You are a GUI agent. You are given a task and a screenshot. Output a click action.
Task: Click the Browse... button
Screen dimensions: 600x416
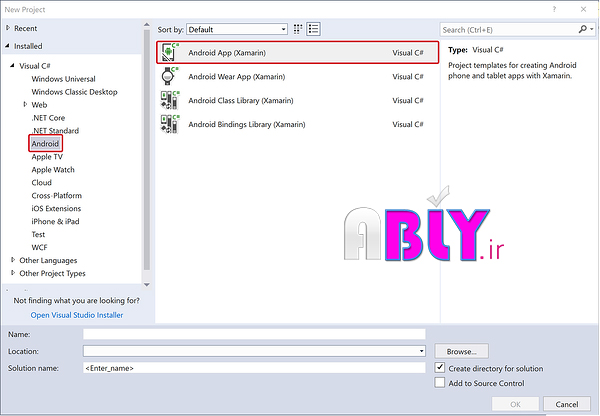coord(461,351)
